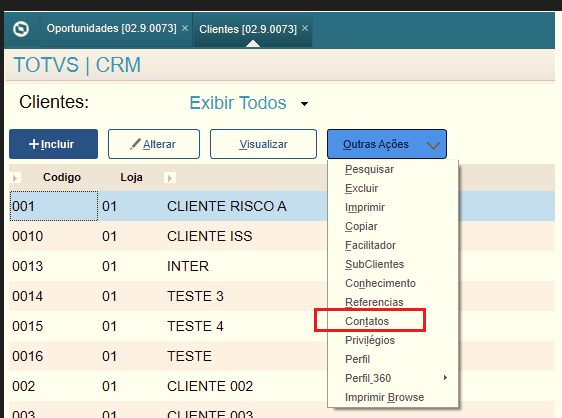Screen dimensions: 562x418
Task: Choose Imprimir Browse menu entry
Action: tap(384, 397)
